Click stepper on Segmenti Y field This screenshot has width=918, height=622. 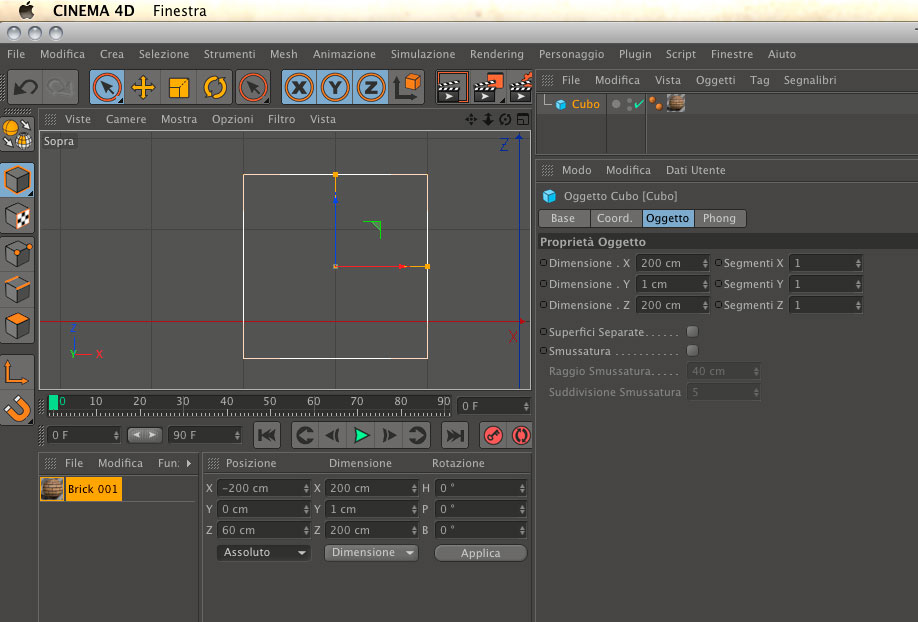click(858, 285)
